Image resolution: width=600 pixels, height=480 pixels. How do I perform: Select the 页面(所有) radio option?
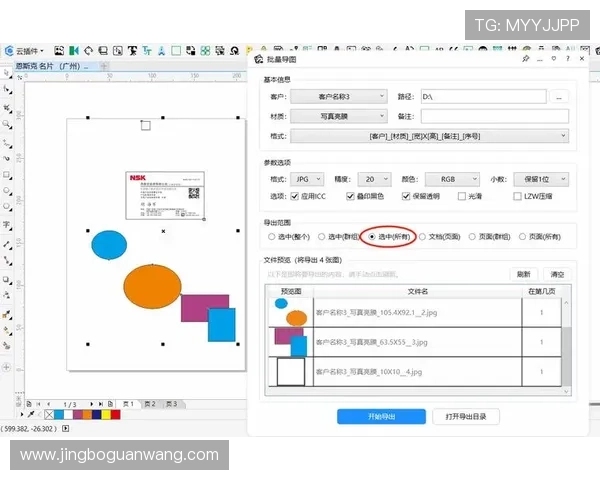[x=522, y=237]
